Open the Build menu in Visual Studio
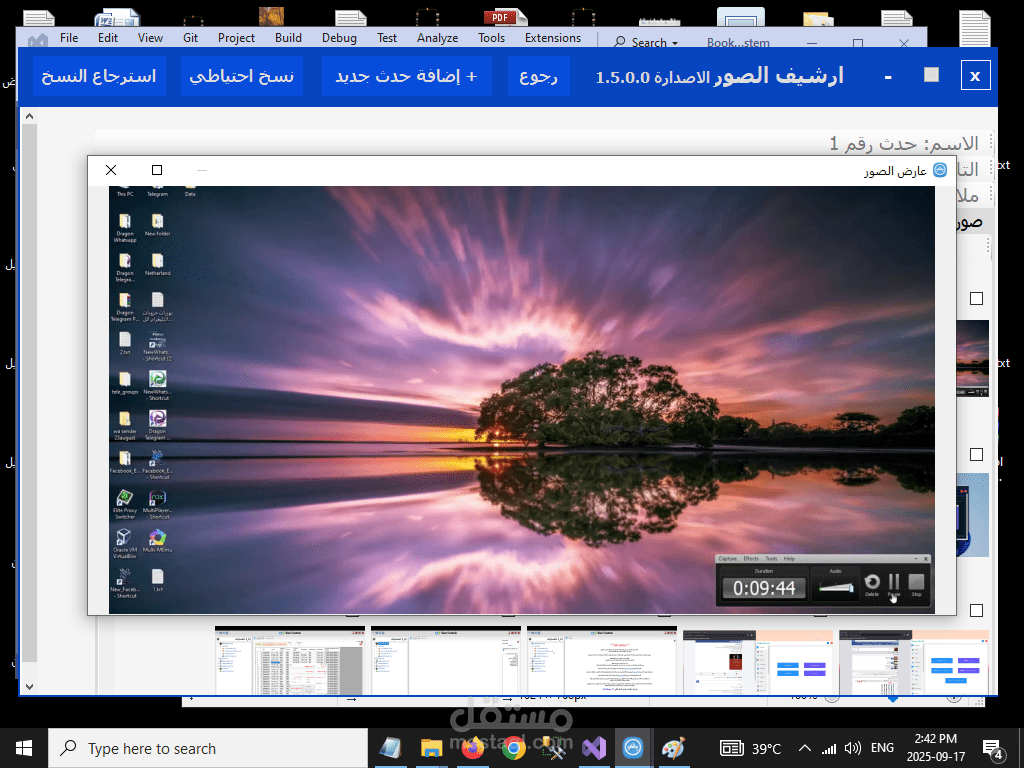 point(288,38)
